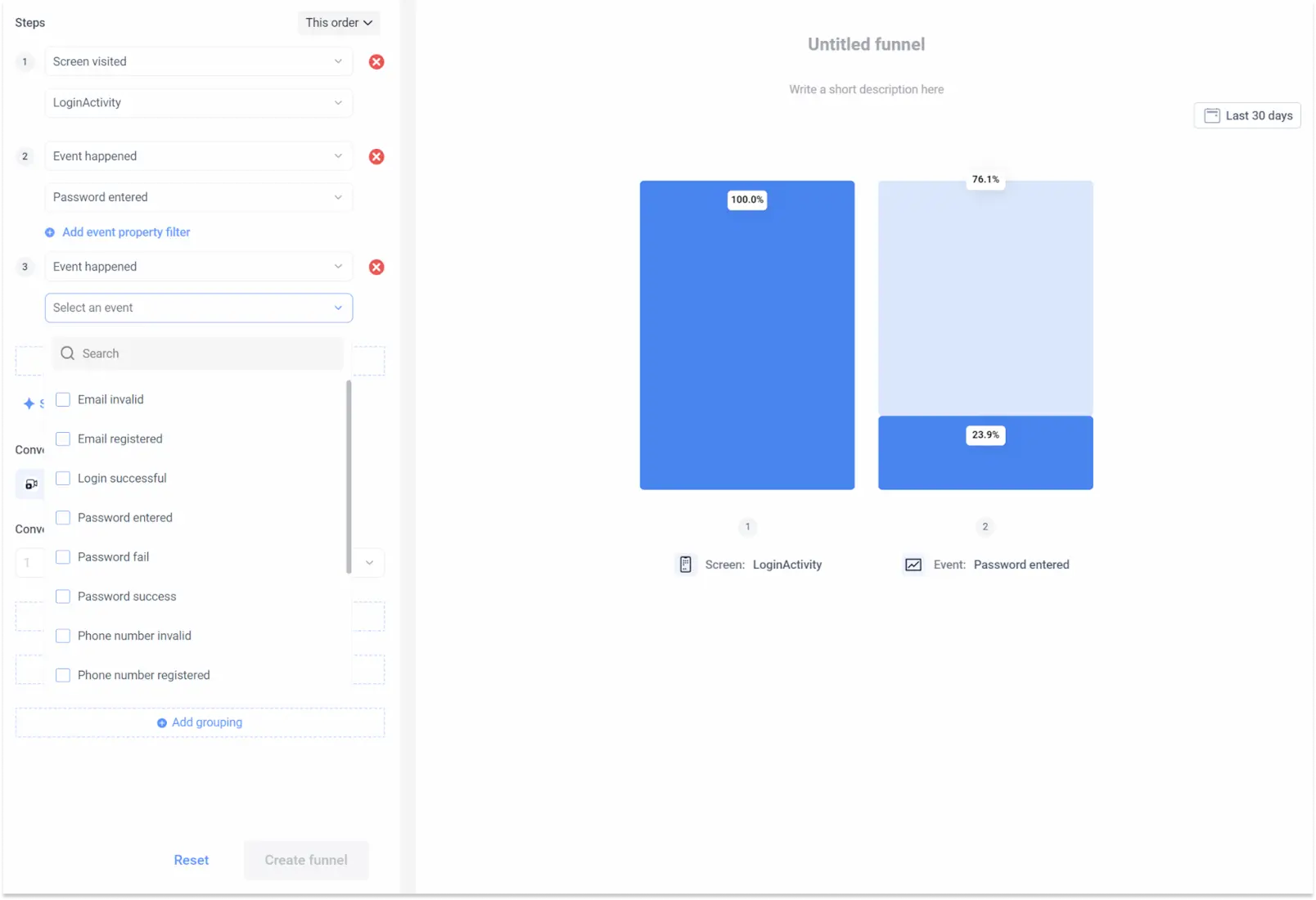Check the Phone number registered checkbox
Screen dimensions: 1316x900
click(63, 675)
